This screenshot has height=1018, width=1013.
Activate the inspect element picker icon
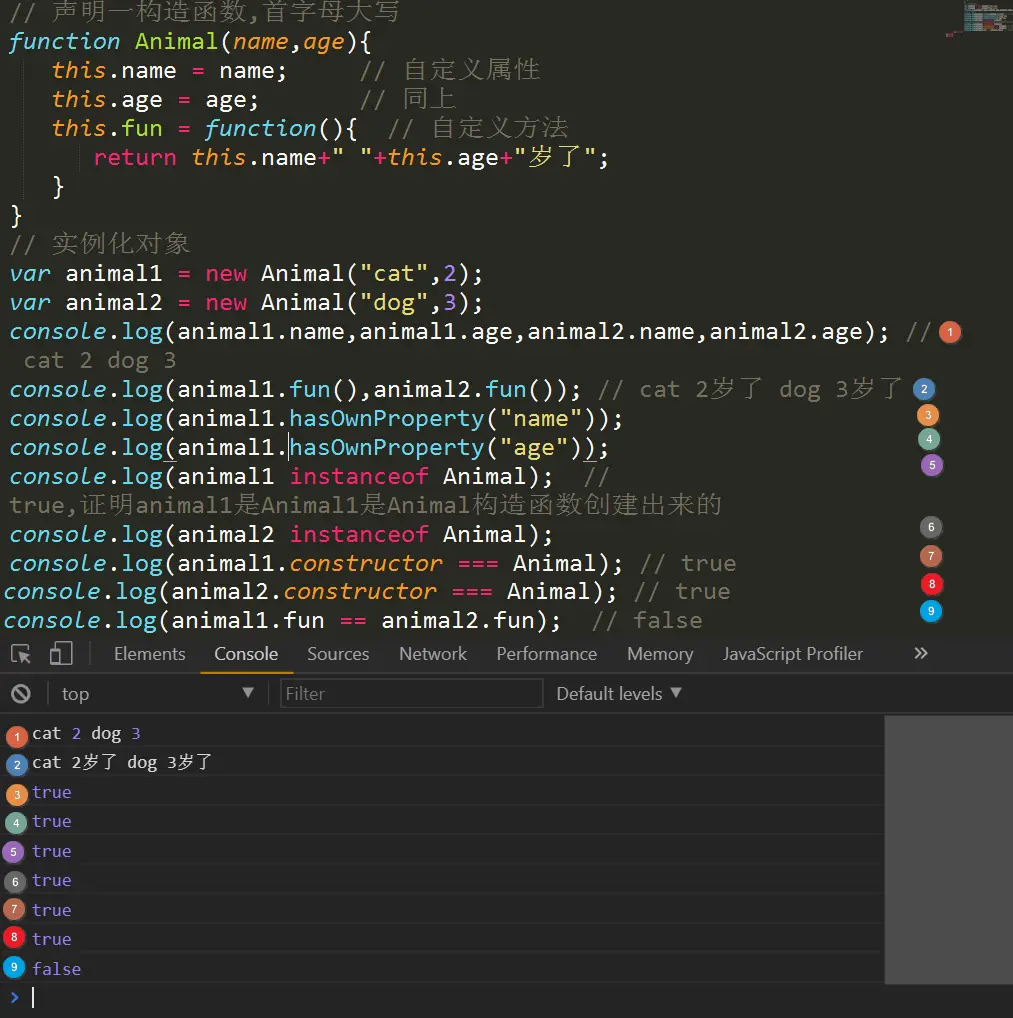click(x=21, y=654)
